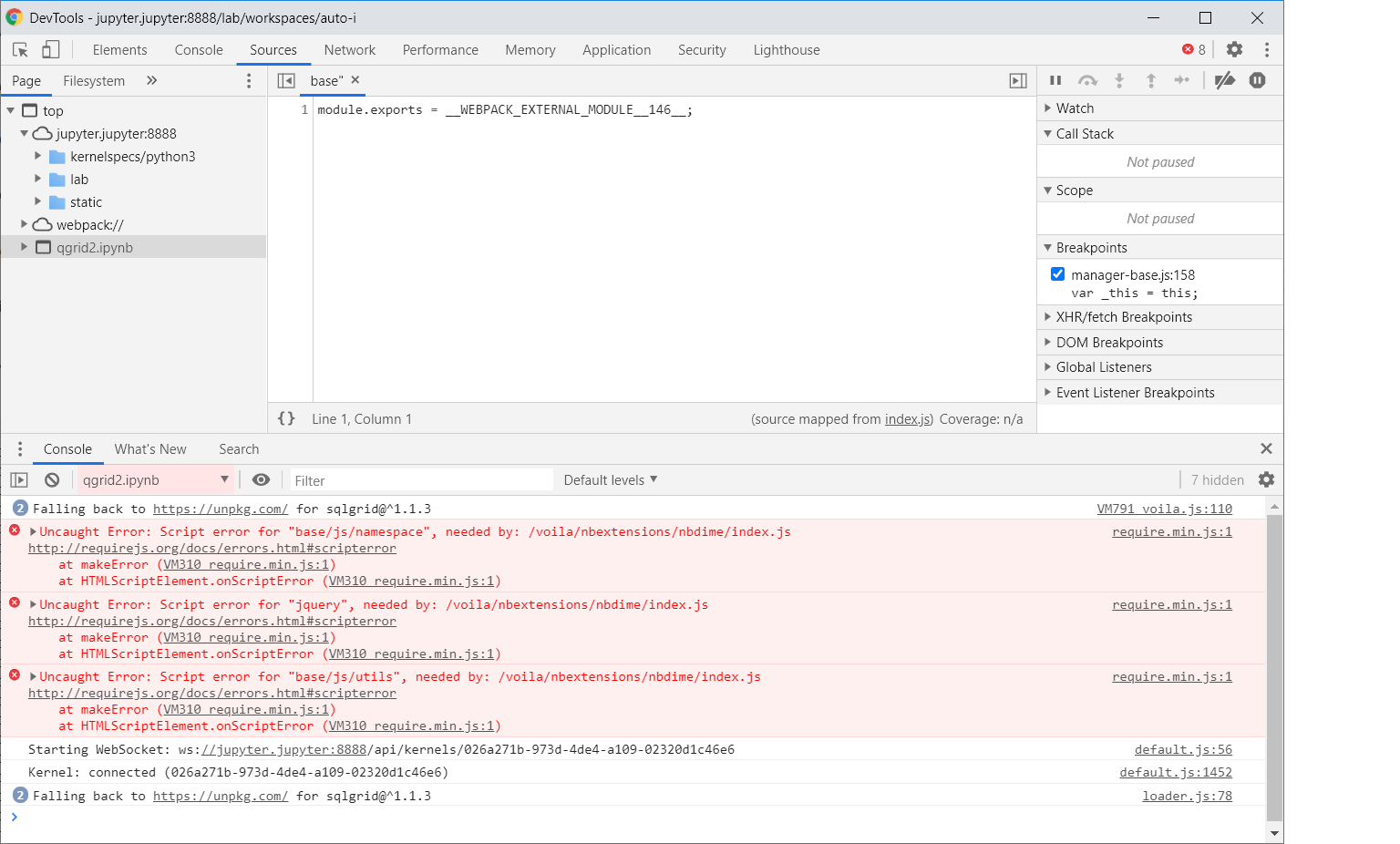Switch to the Network panel tab
Screen dimensions: 1400x844
tap(350, 49)
